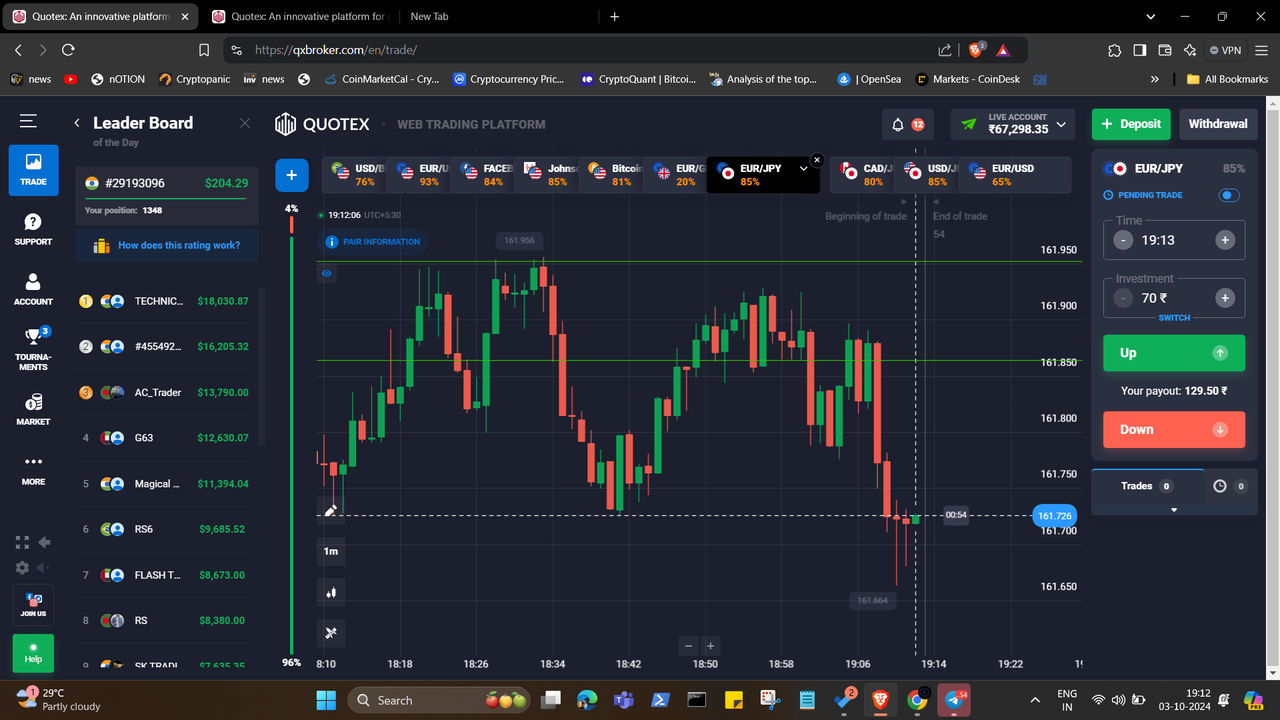Increase trade Time with plus

point(1225,240)
